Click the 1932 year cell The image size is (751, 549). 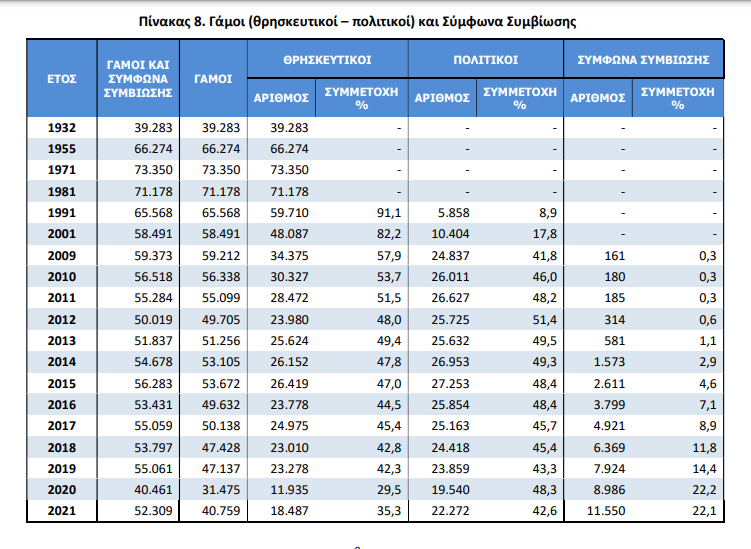point(61,128)
